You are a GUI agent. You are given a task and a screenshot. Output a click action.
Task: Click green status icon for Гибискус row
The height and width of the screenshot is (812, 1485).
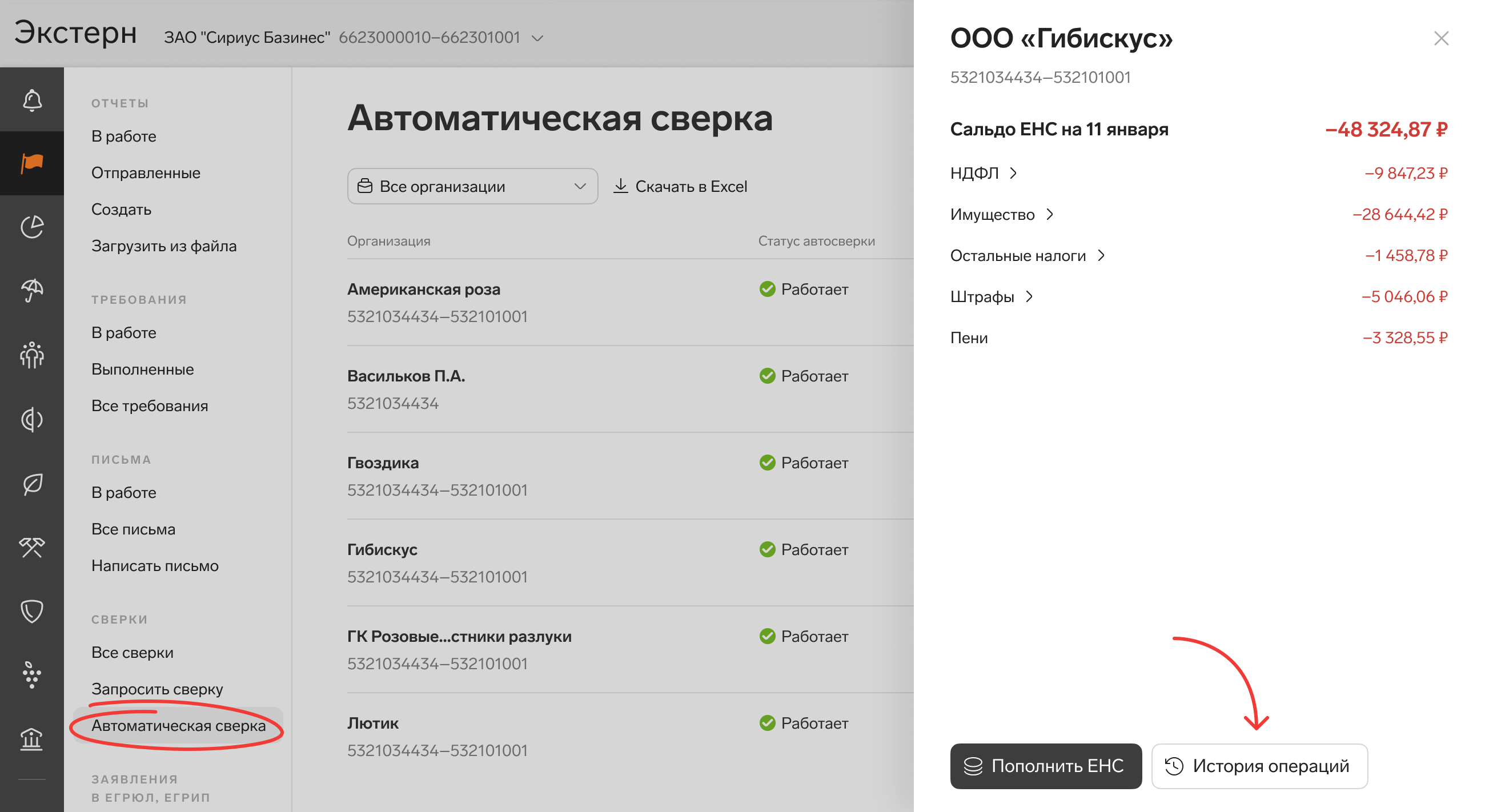click(767, 549)
